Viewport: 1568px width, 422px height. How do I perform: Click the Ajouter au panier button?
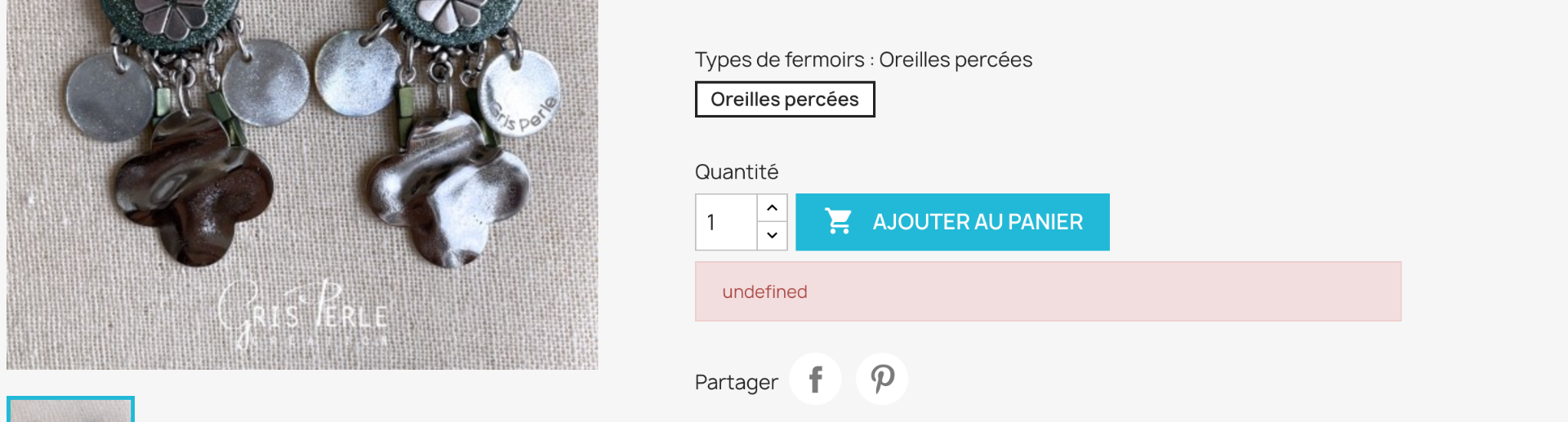[x=952, y=222]
